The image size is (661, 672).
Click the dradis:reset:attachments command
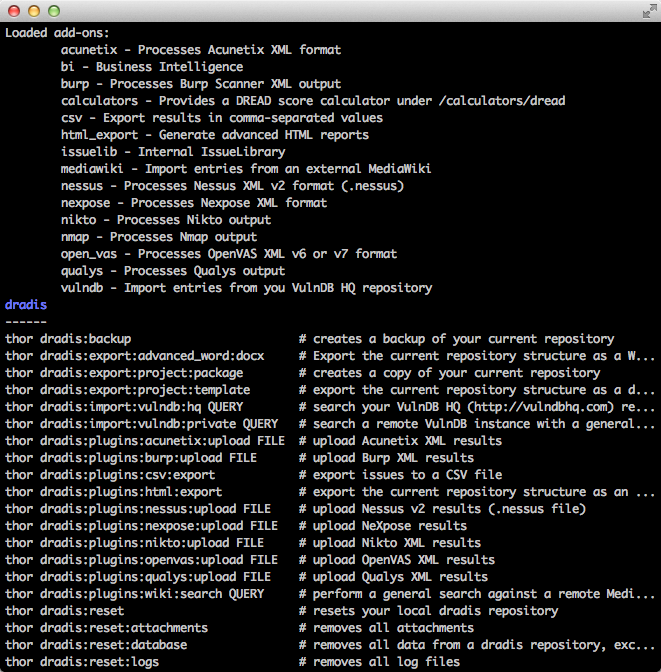(106, 628)
